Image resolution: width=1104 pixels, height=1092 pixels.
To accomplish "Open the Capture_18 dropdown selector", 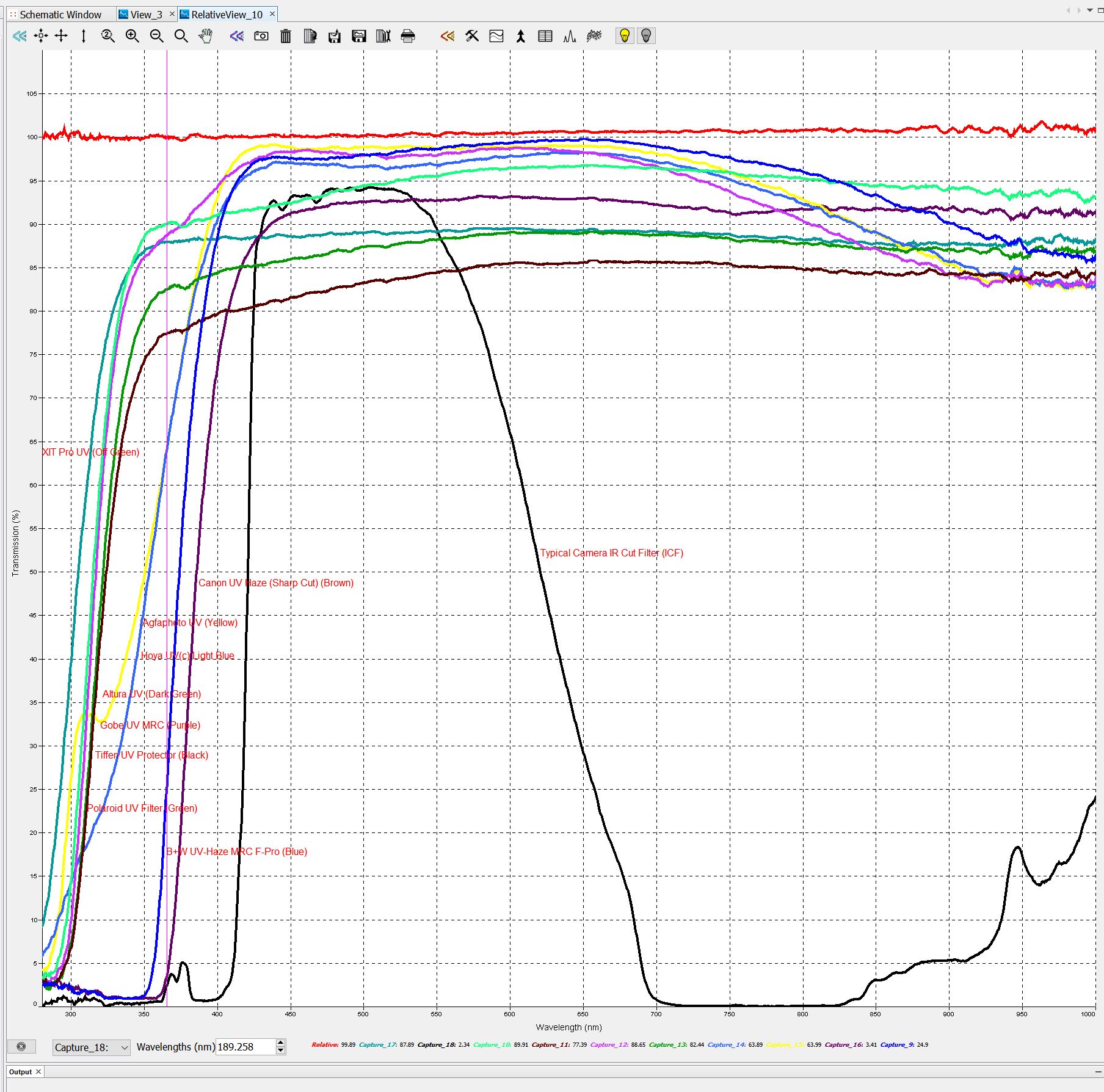I will tap(92, 1047).
